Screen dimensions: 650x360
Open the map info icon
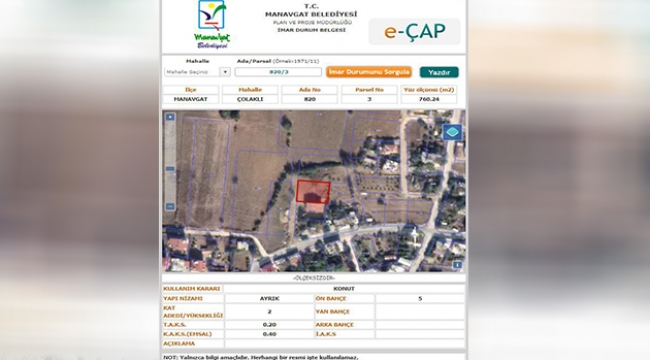[457, 265]
